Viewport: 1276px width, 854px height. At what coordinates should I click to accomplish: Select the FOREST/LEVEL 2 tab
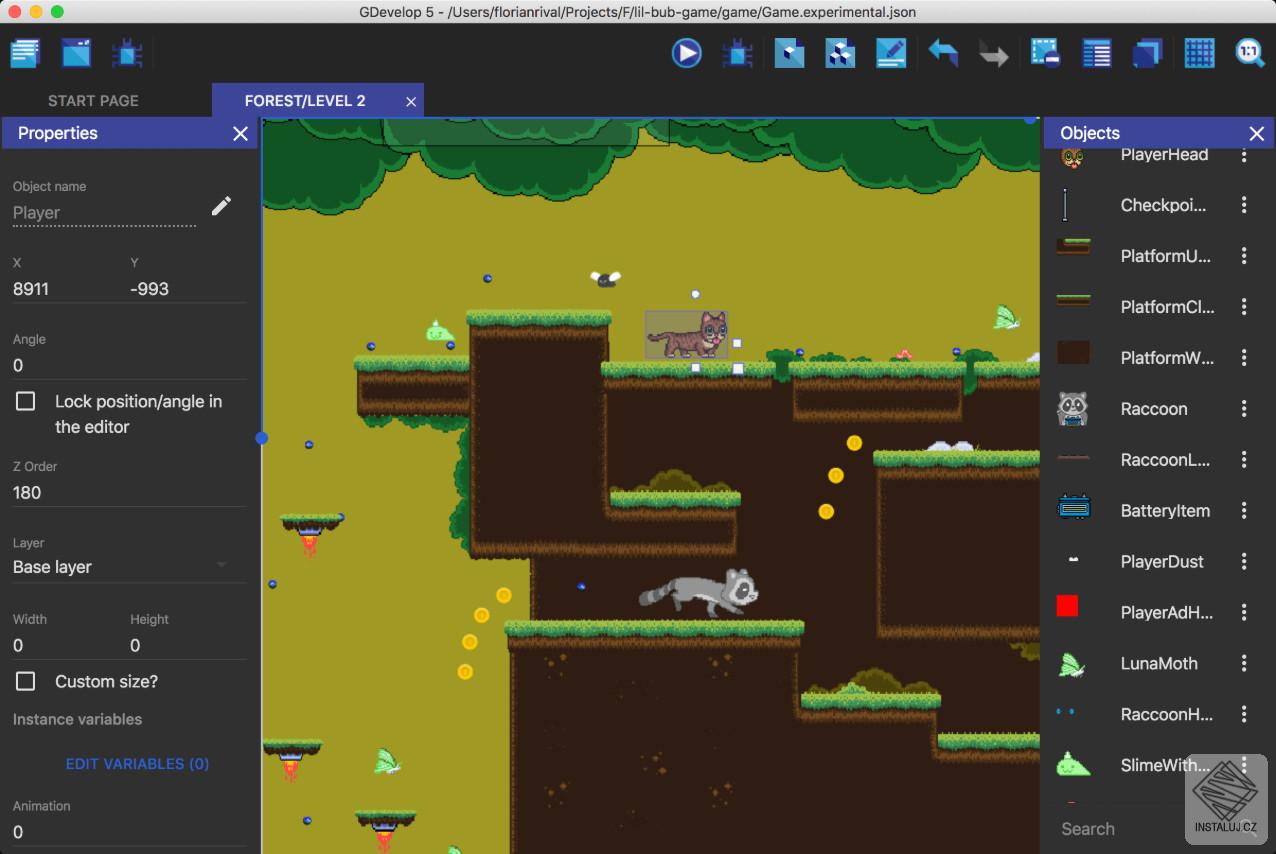[x=305, y=101]
